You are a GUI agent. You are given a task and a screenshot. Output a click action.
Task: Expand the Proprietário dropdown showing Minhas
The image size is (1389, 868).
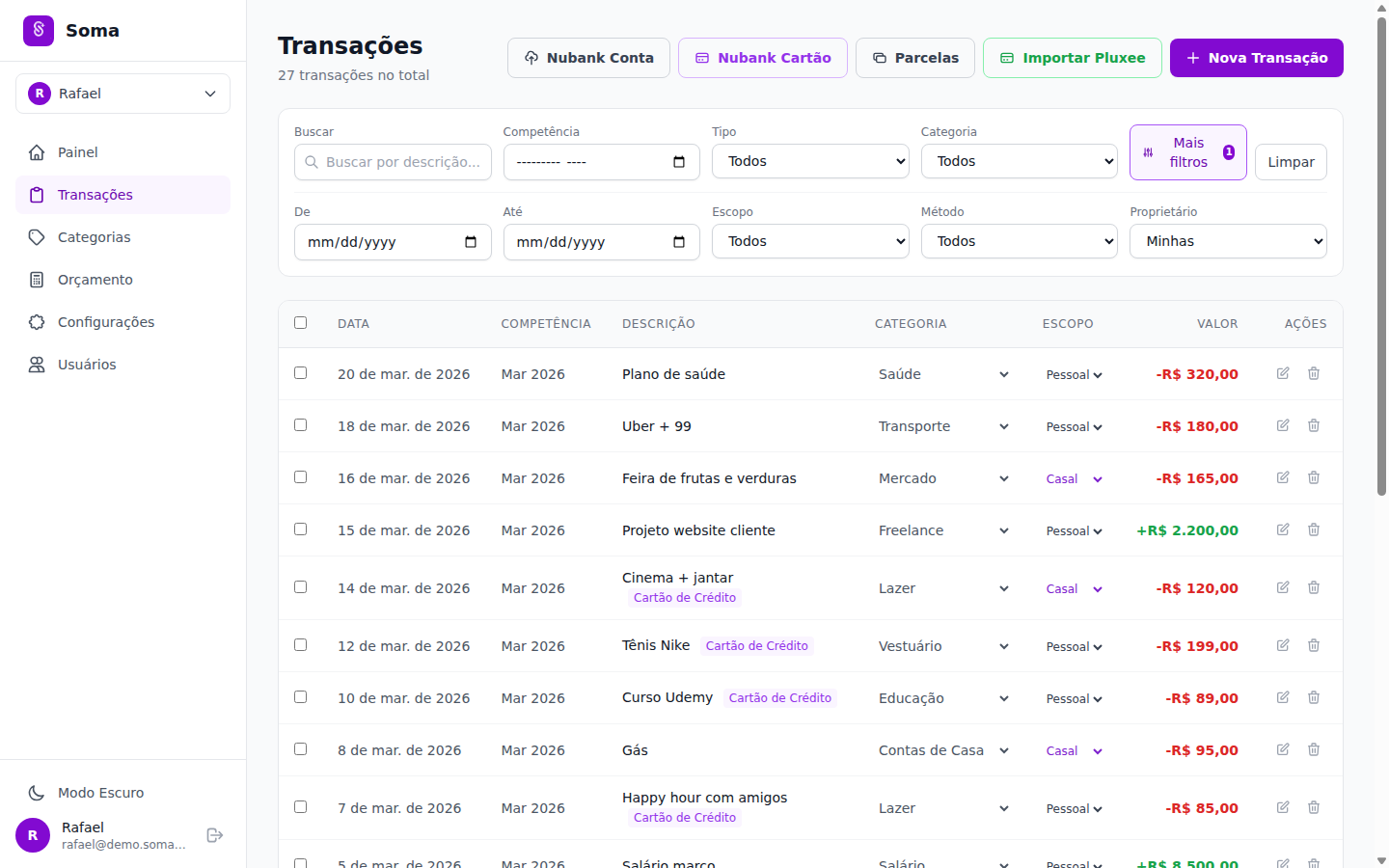[1228, 241]
